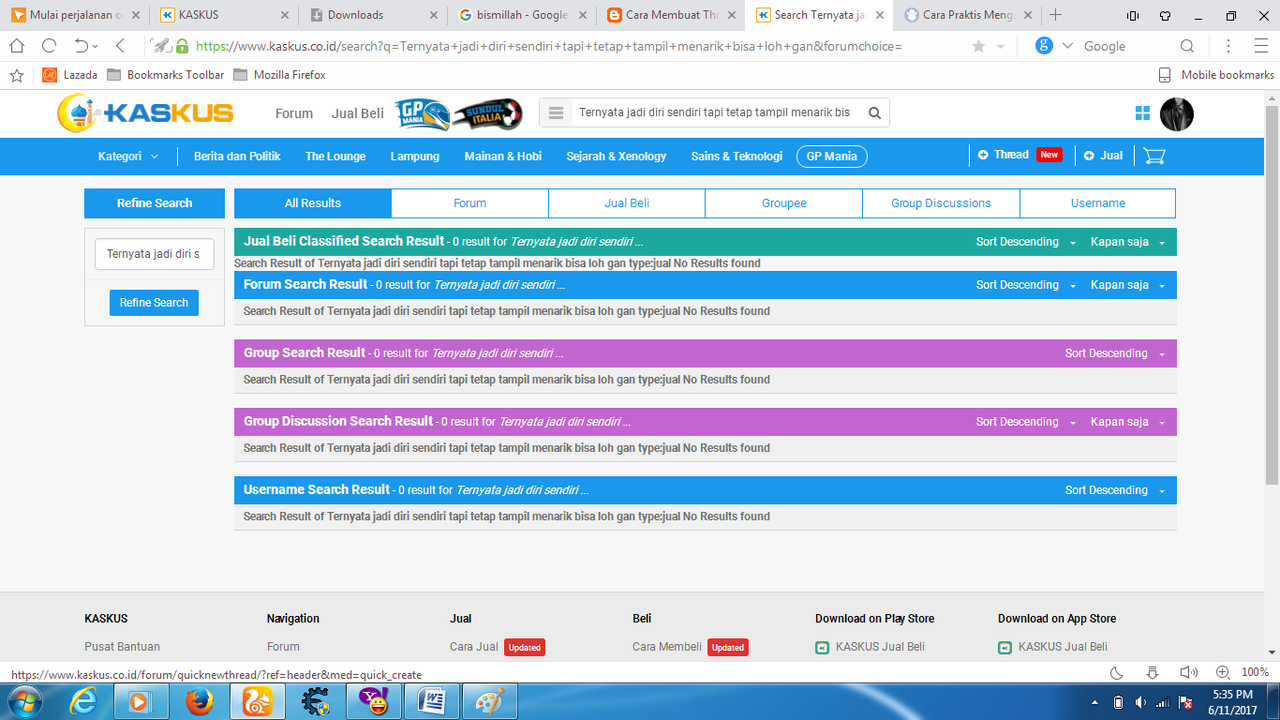Open the Windows Start menu
1280x720 pixels.
(23, 702)
